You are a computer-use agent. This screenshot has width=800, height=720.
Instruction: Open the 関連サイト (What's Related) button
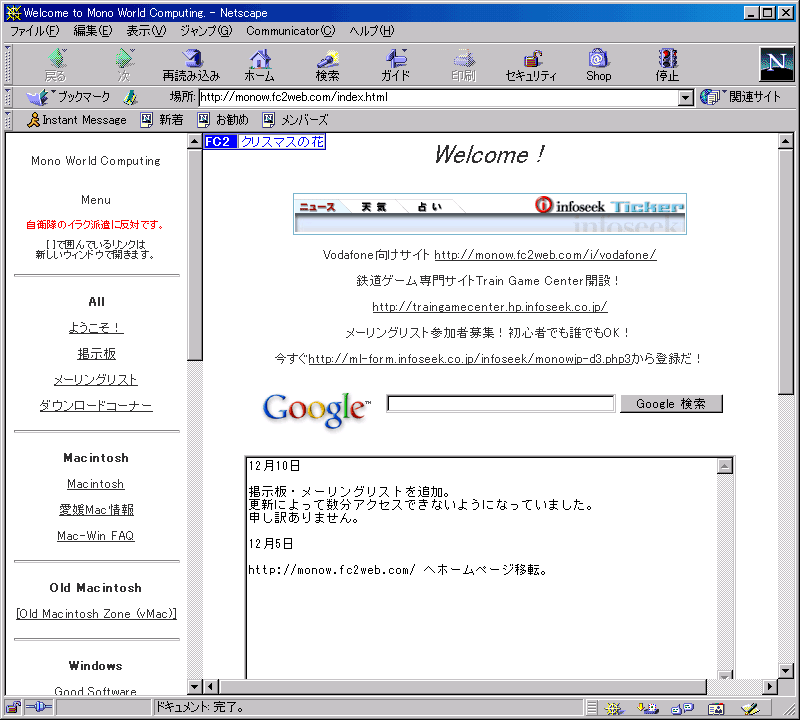(x=740, y=97)
